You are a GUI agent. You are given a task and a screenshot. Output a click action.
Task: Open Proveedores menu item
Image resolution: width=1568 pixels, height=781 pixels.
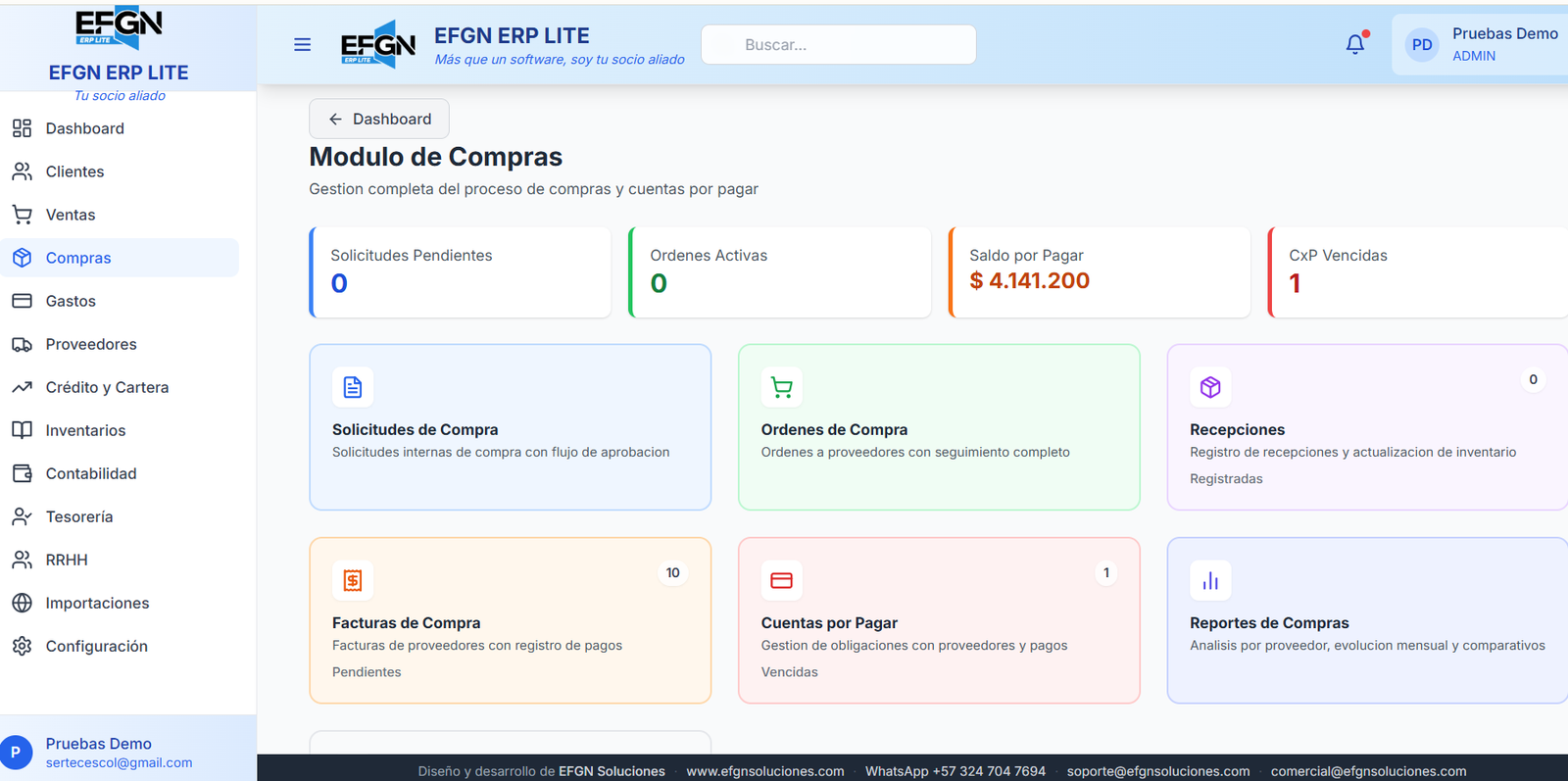tap(120, 344)
